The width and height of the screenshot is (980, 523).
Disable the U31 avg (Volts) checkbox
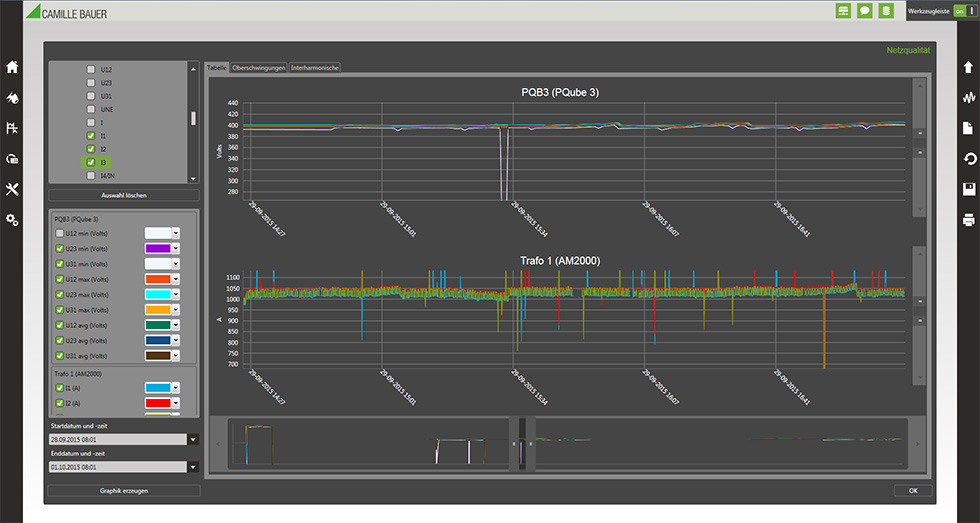pos(60,356)
